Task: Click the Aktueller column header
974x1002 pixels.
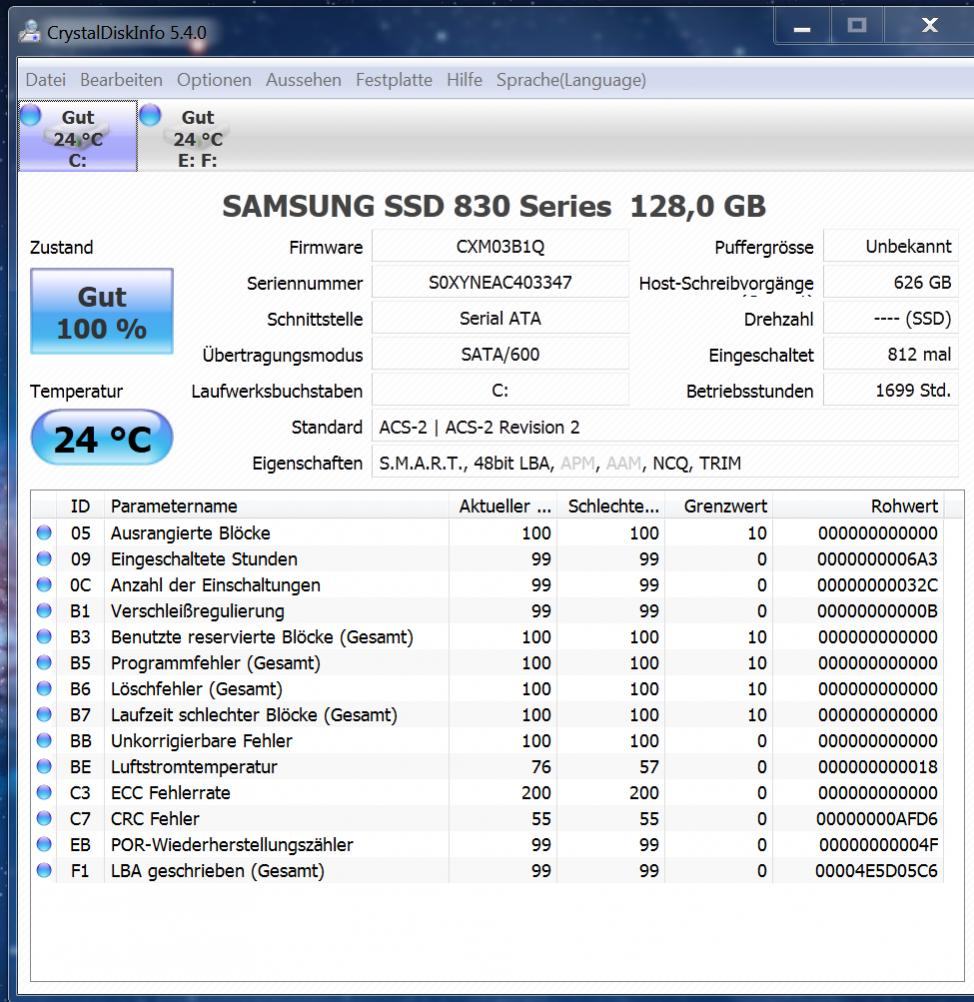Action: click(x=503, y=506)
